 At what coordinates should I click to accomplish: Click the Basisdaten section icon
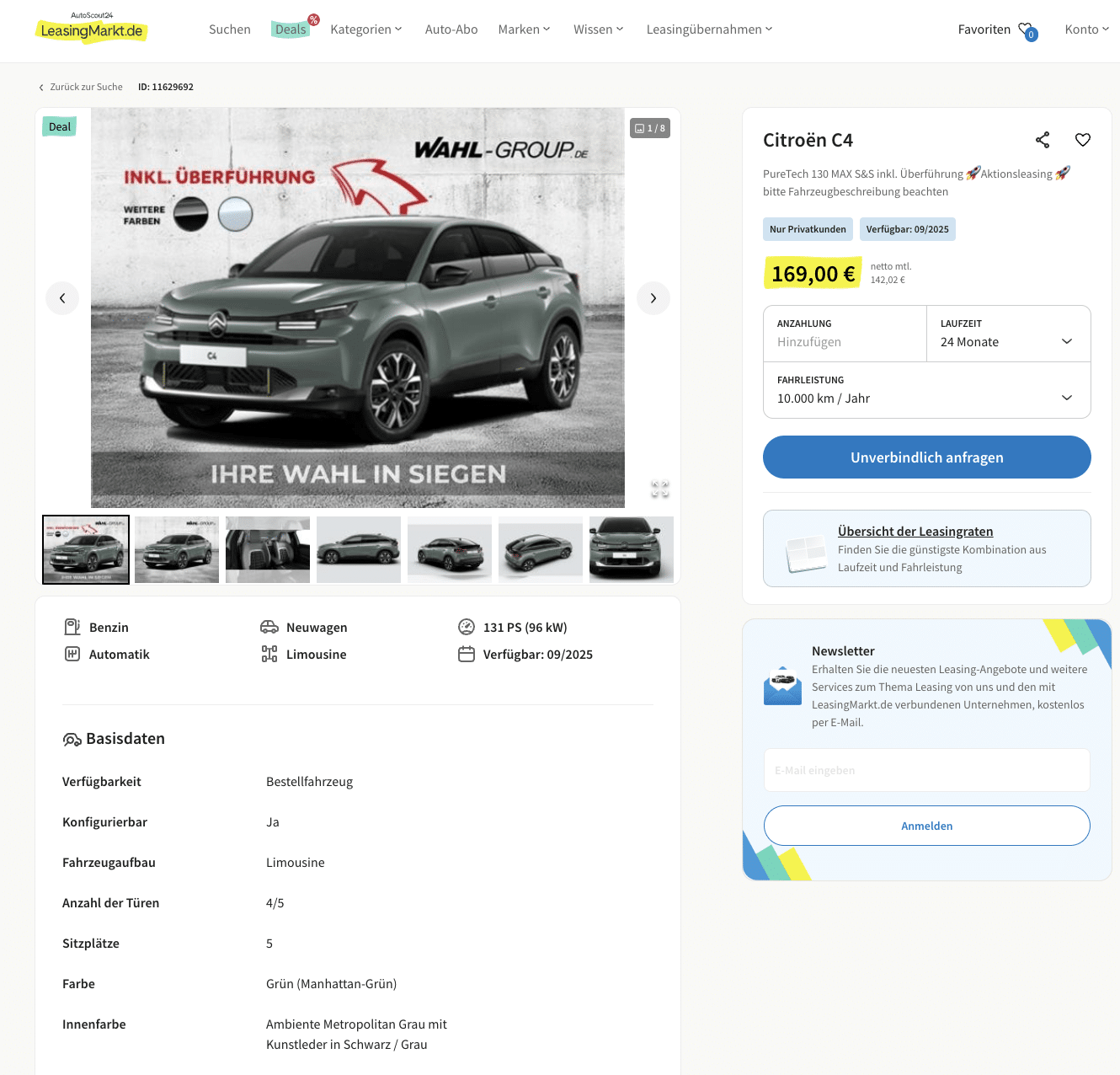click(x=72, y=739)
